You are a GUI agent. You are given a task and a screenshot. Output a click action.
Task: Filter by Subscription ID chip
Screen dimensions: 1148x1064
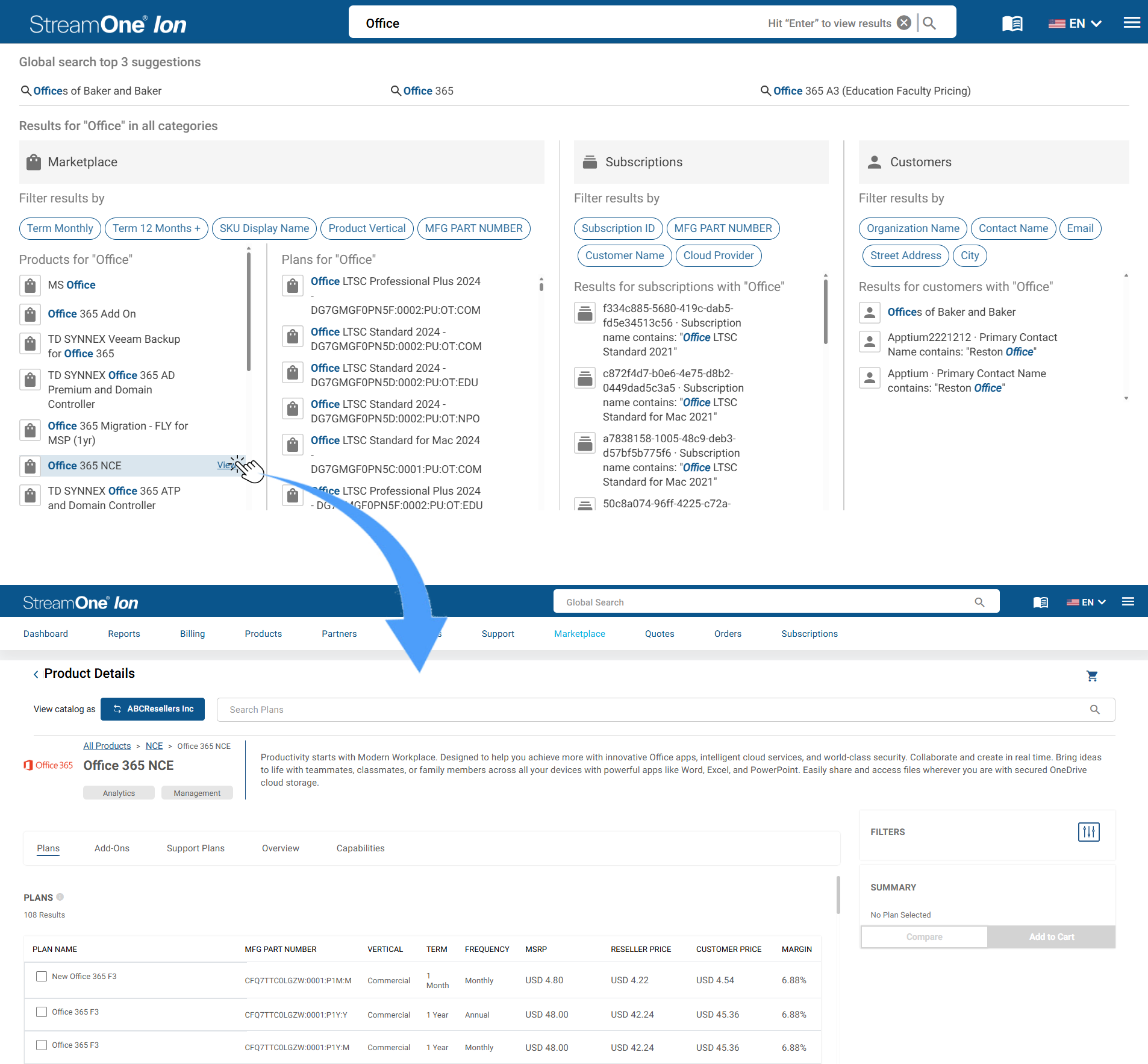[x=619, y=228]
